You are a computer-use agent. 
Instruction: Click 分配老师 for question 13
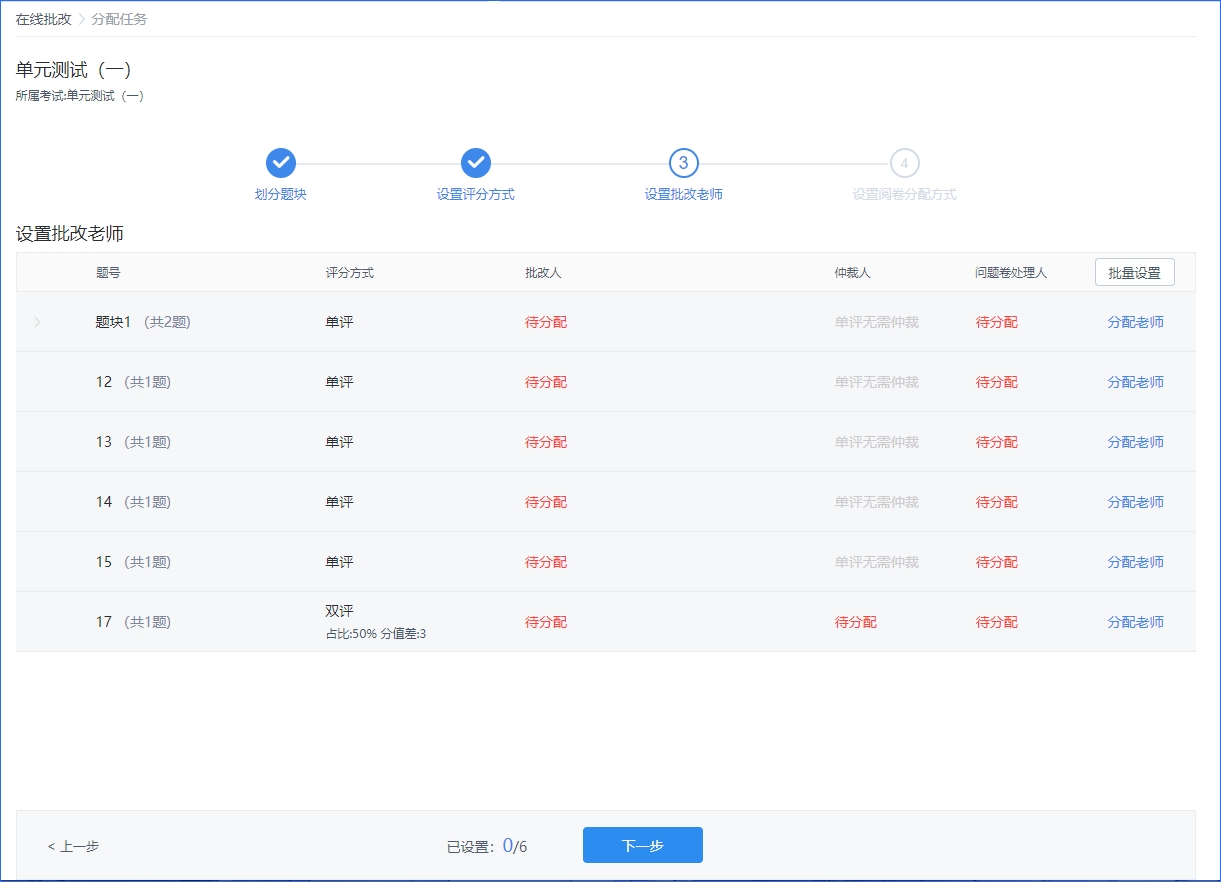click(1135, 442)
